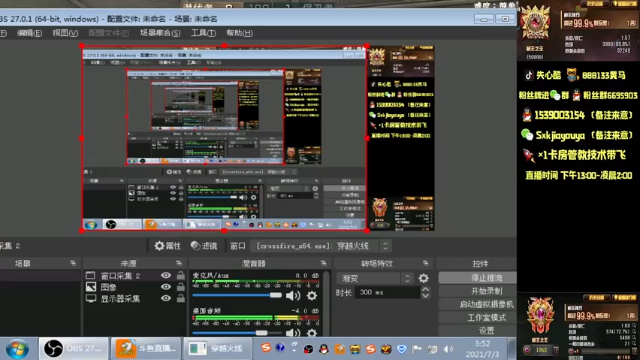Open transition properties gear next to 渐变

(x=424, y=278)
